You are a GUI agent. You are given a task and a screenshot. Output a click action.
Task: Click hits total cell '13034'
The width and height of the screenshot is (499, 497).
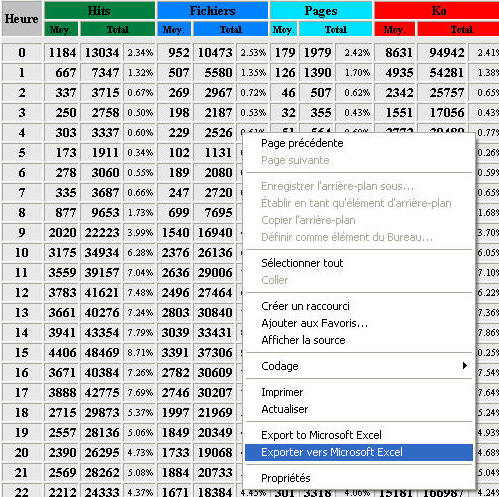tap(101, 53)
